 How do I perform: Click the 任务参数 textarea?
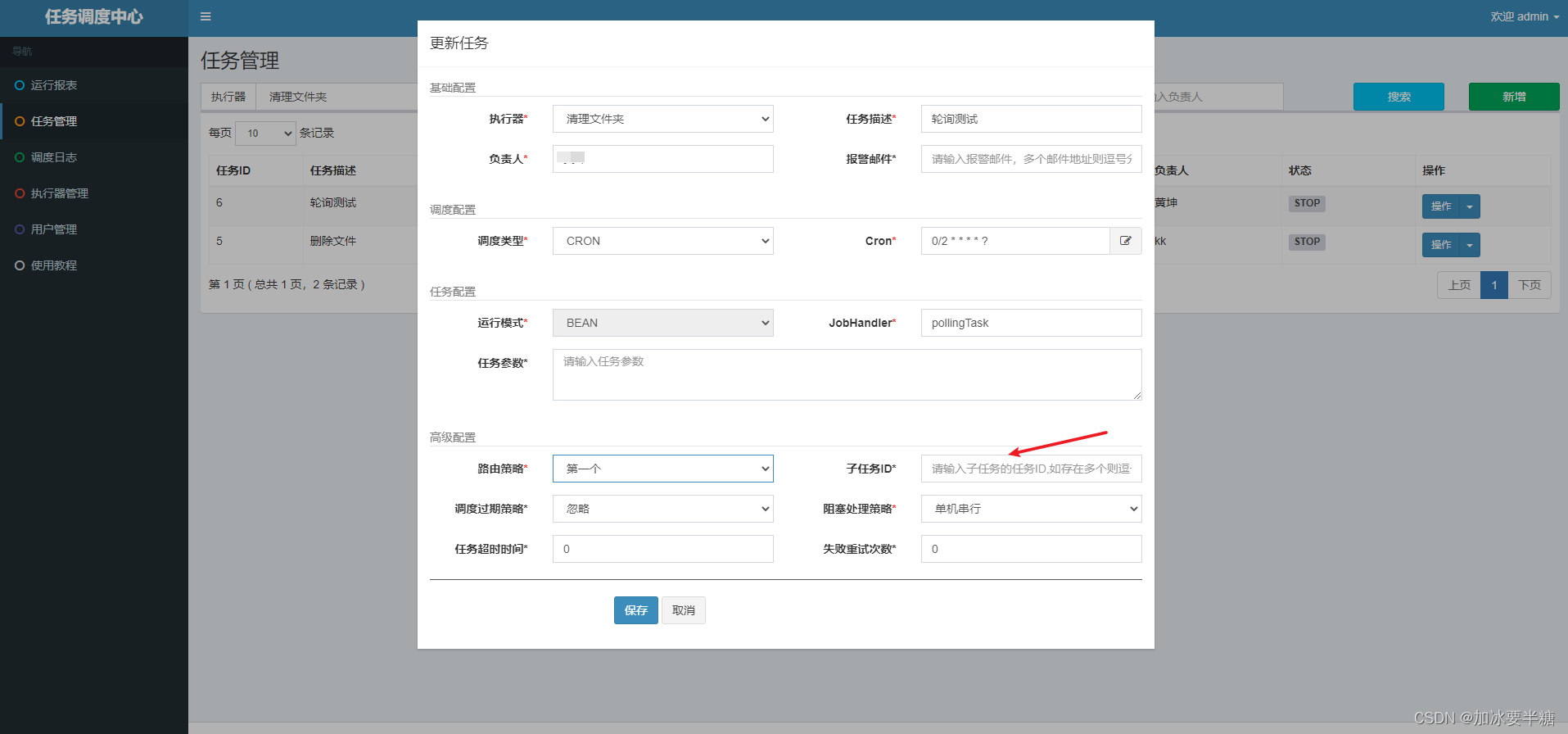tap(847, 375)
